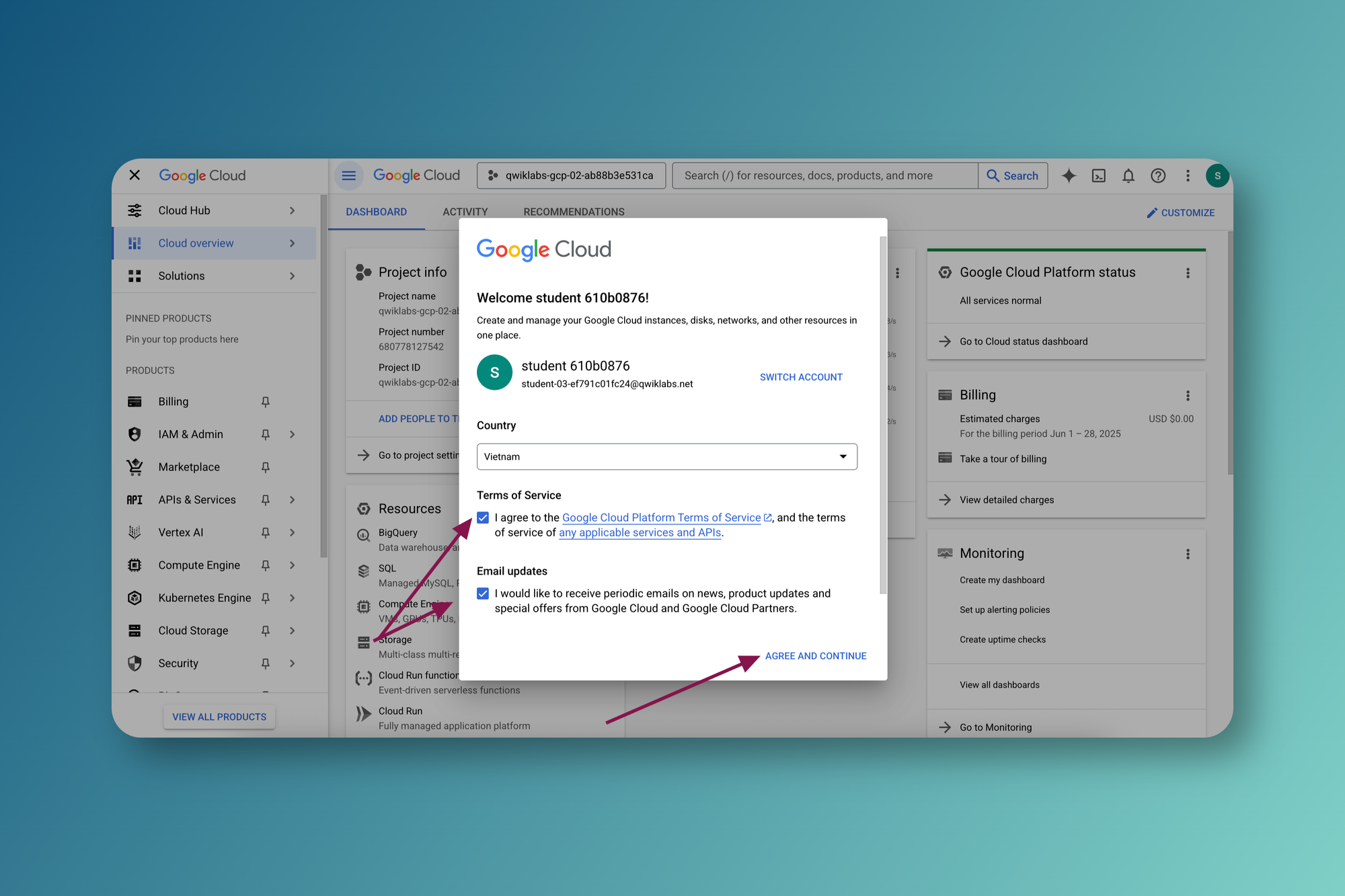1345x896 pixels.
Task: Open the help question mark icon
Action: [x=1157, y=175]
